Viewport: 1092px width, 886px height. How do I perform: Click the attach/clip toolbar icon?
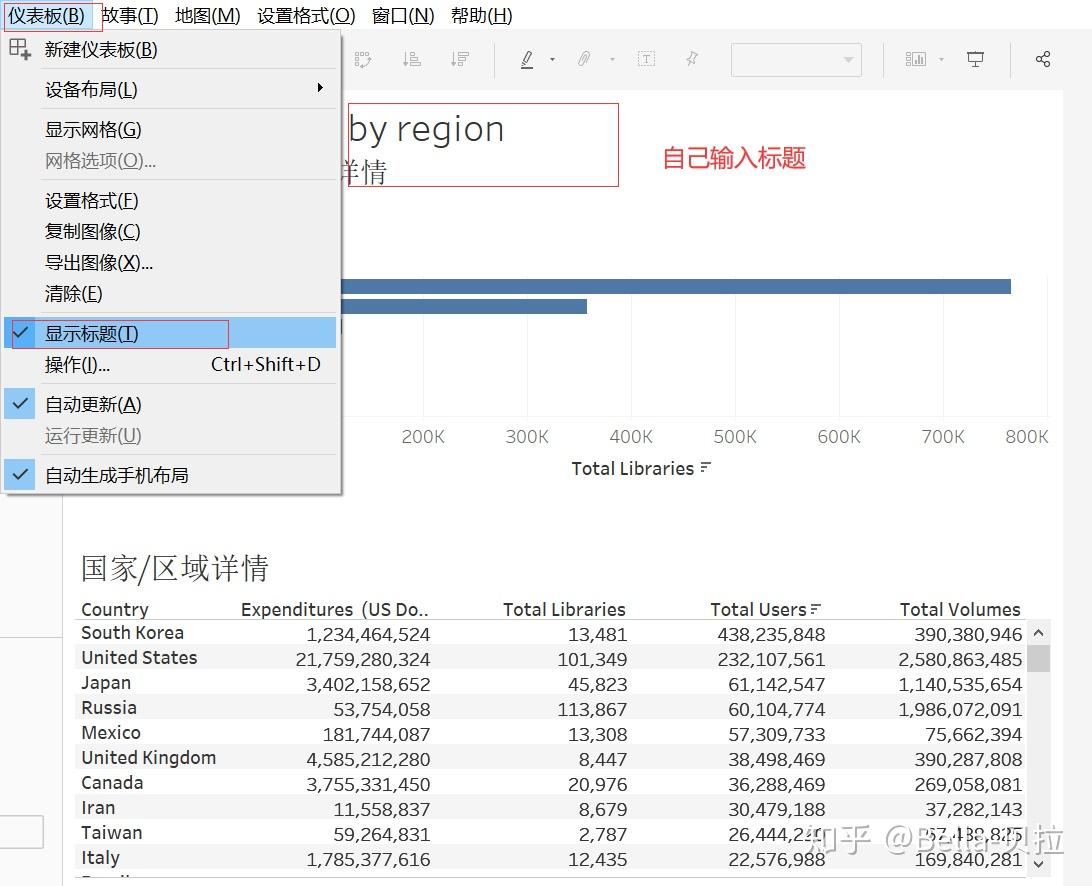tap(584, 59)
